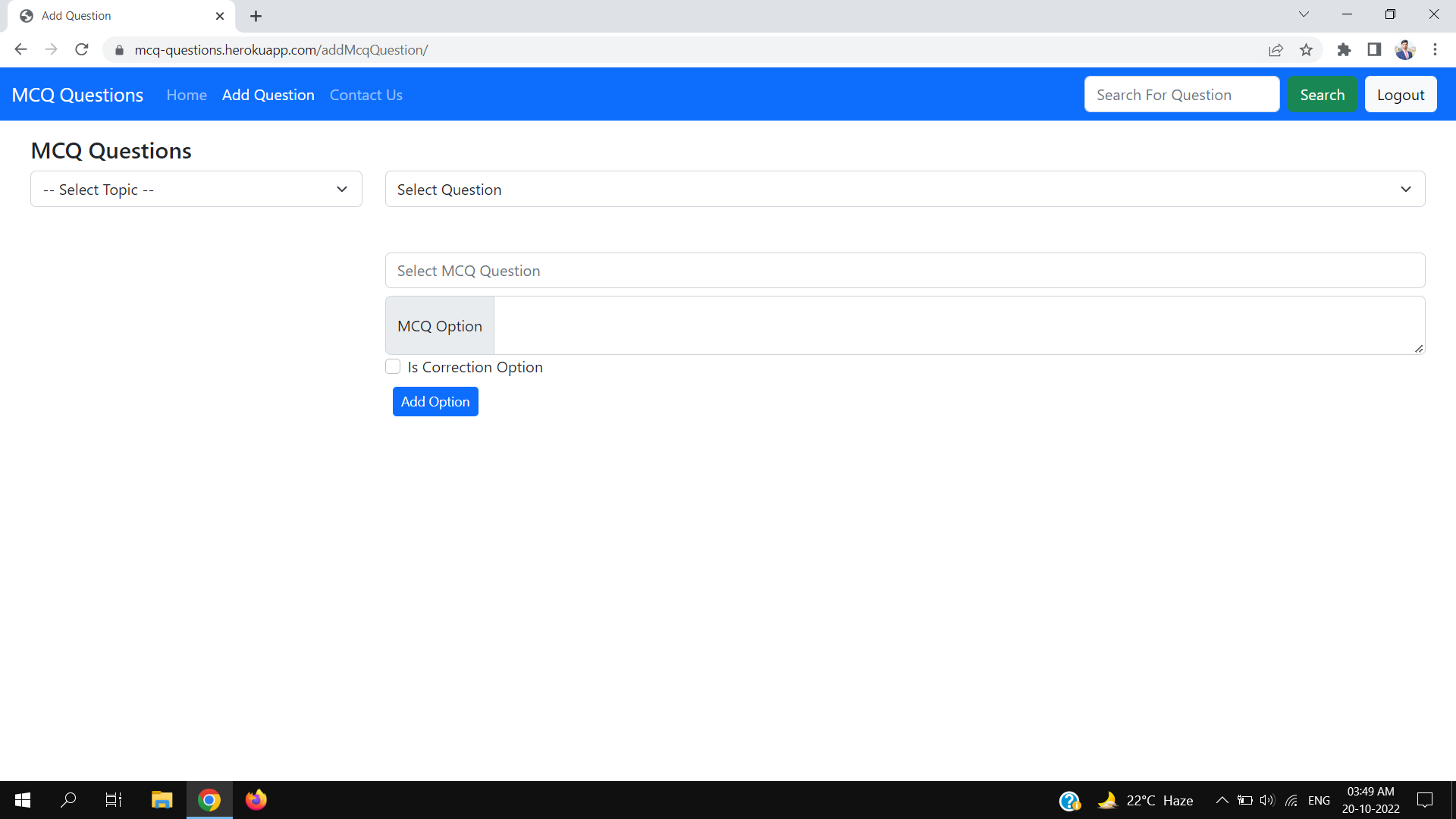
Task: Enable the Is Correction Option checkbox
Action: [393, 366]
